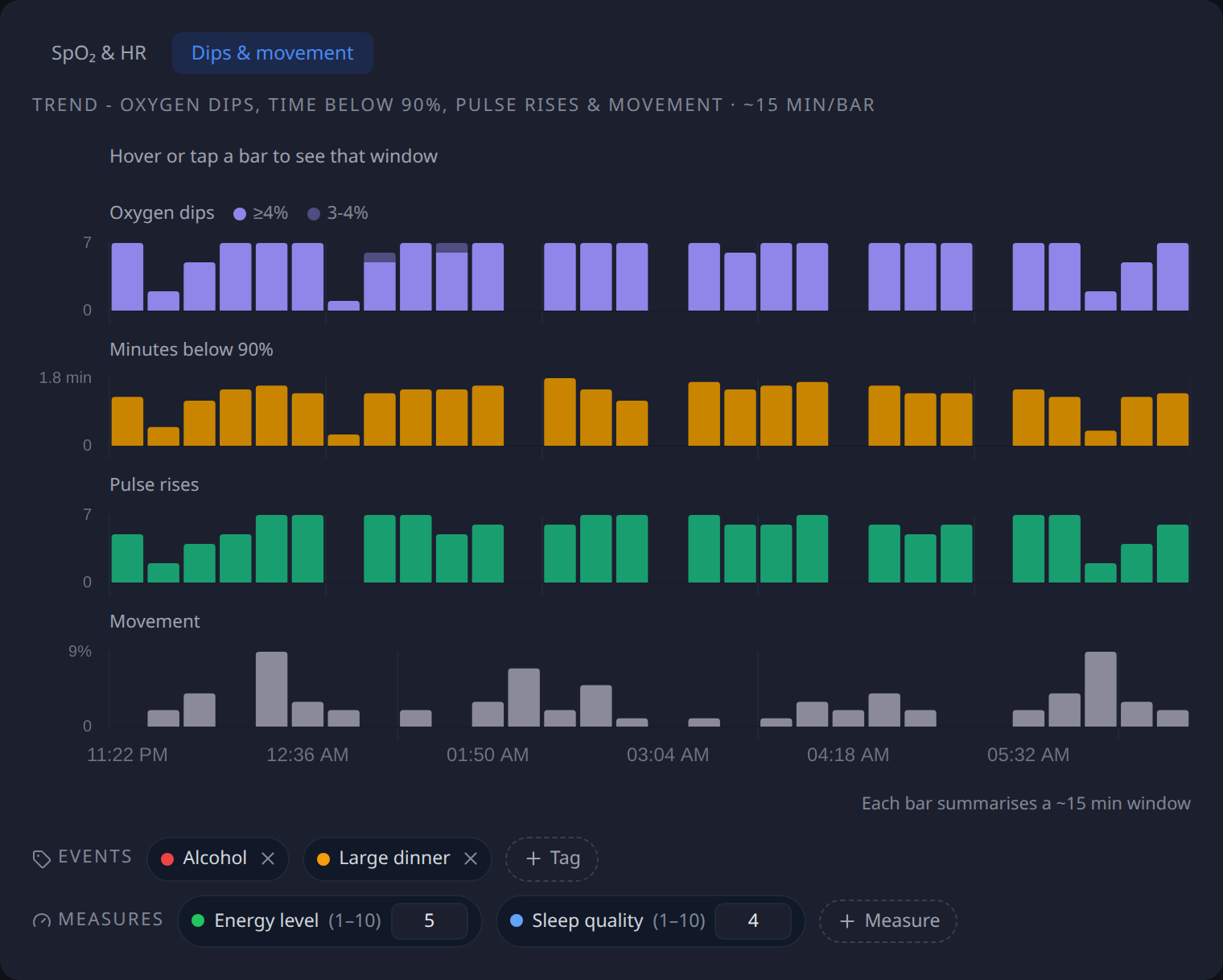1223x980 pixels.
Task: Click the Events tag icon
Action: pos(42,859)
